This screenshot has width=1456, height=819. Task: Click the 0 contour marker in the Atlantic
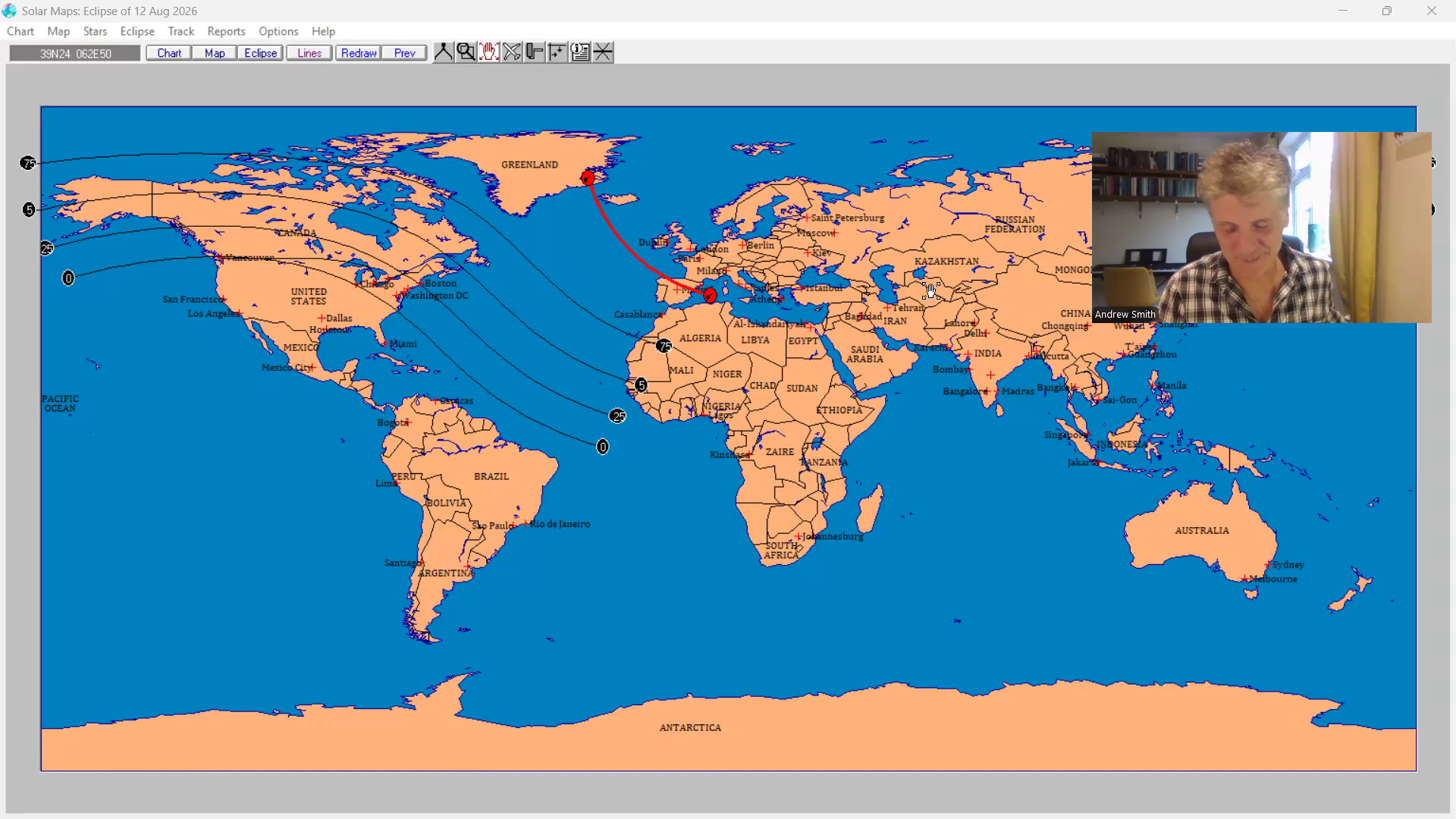click(x=603, y=447)
